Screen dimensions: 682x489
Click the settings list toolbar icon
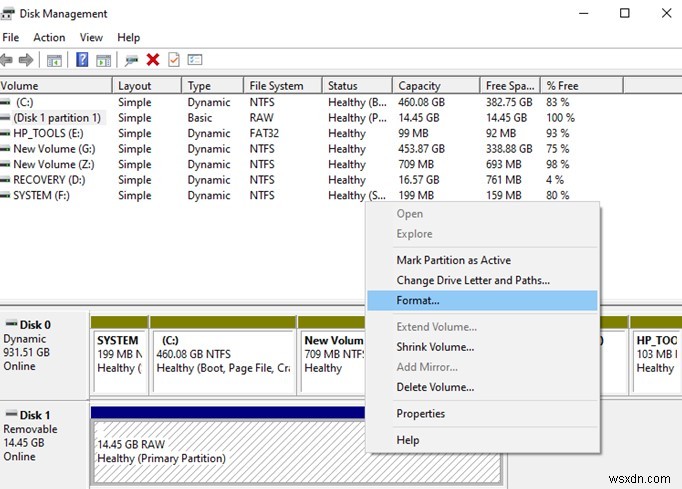[194, 61]
